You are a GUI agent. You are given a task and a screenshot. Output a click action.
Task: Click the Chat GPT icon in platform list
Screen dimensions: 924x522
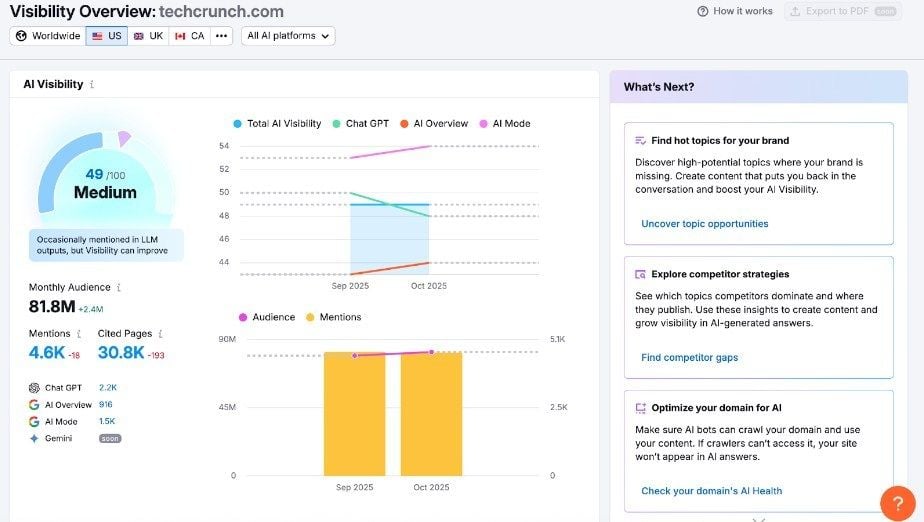(x=34, y=387)
